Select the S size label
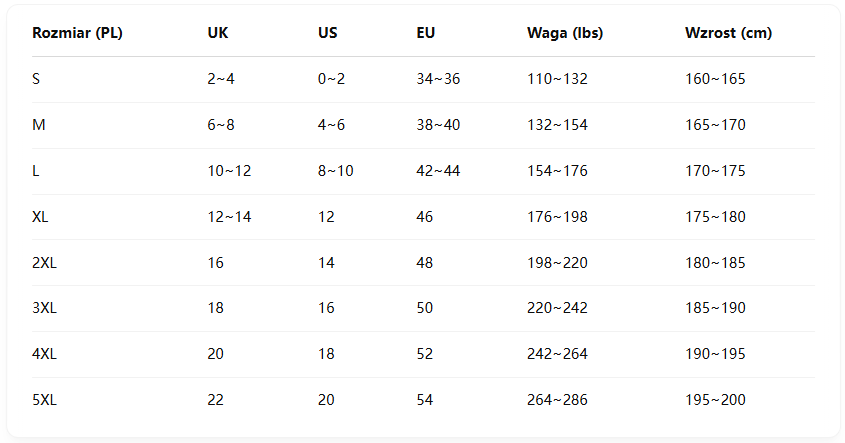The image size is (845, 443). click(36, 79)
